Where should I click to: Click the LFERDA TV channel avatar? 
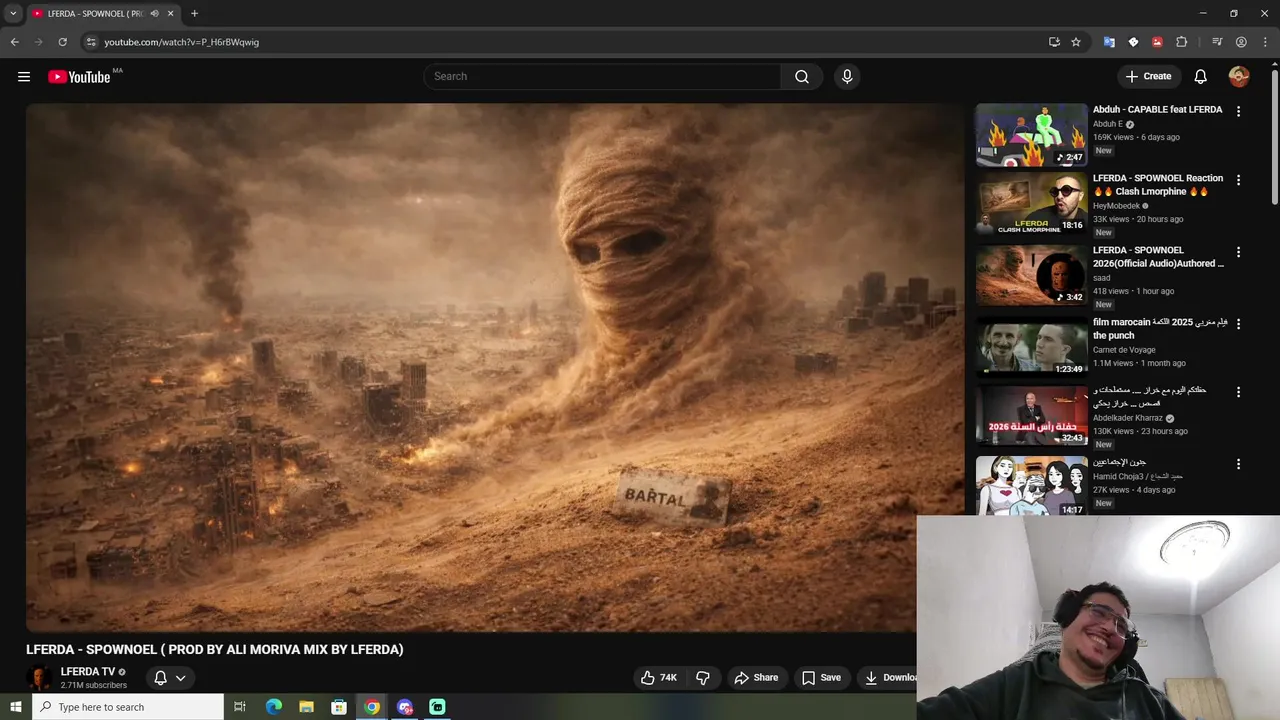click(x=40, y=678)
